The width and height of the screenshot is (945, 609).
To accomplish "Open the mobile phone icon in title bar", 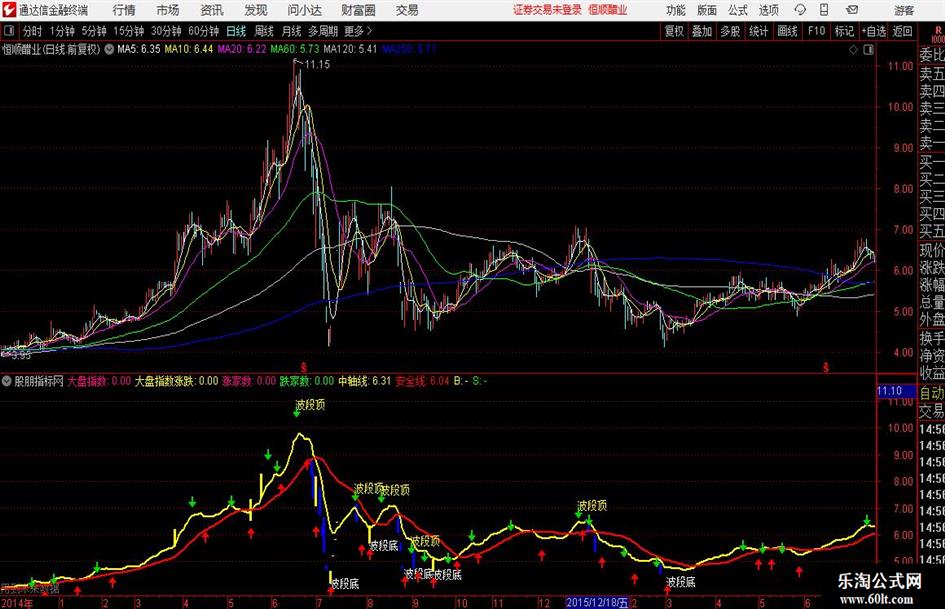I will tap(824, 10).
